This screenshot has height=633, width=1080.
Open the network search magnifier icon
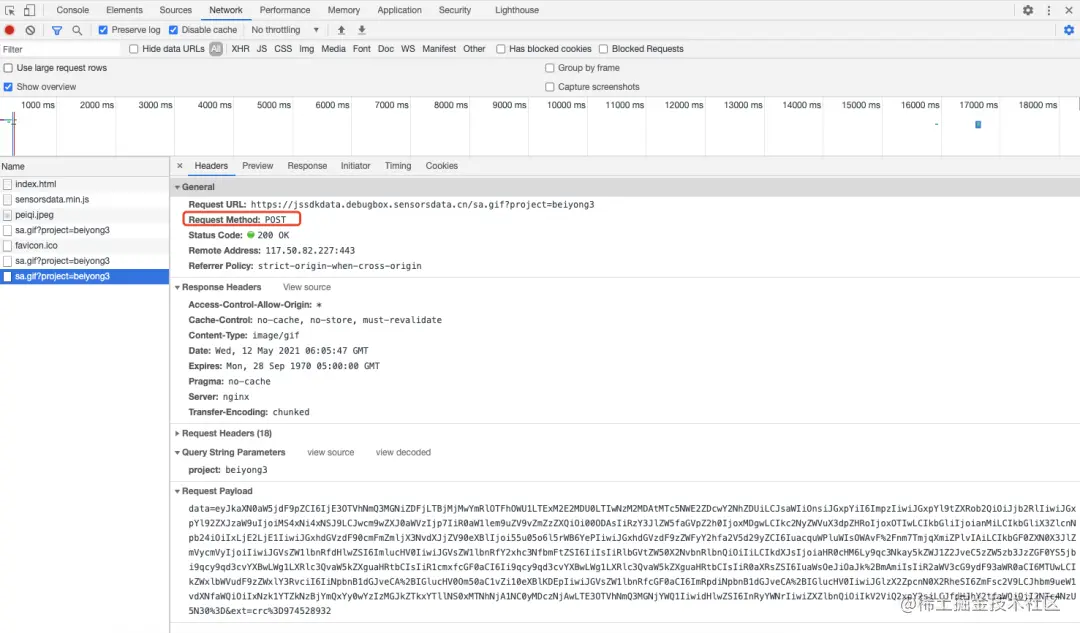(77, 30)
